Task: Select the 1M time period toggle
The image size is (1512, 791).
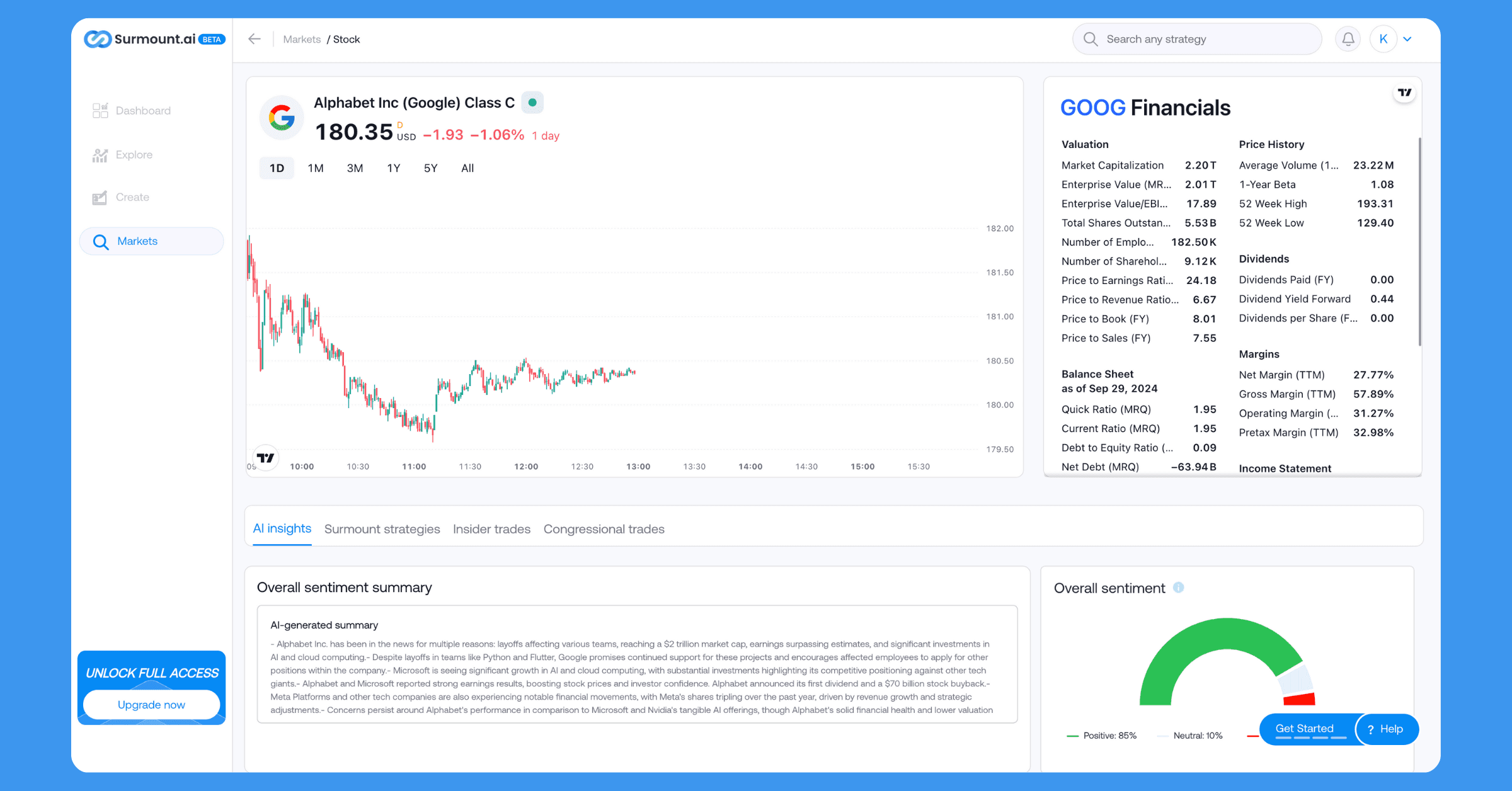Action: point(315,168)
